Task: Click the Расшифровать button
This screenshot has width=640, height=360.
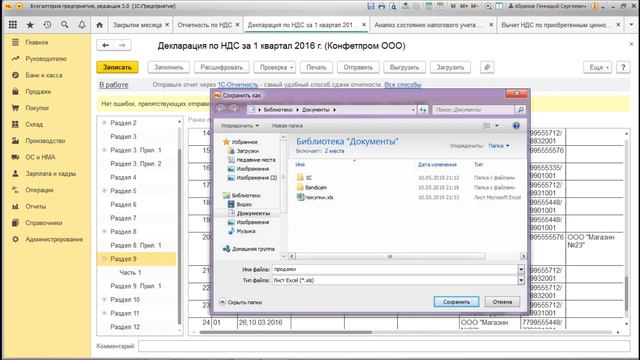Action: coord(222,67)
